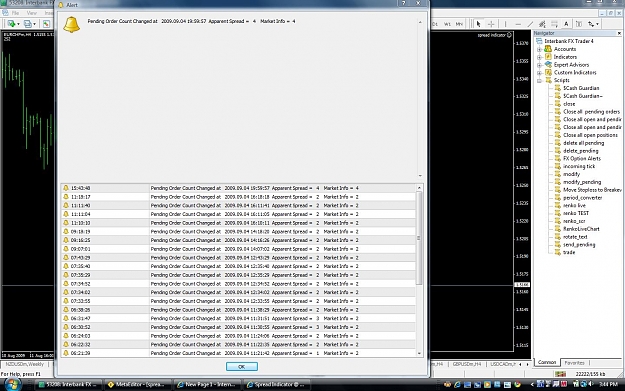The image size is (625, 391).
Task: Select the 'close' script
Action: 569,104
